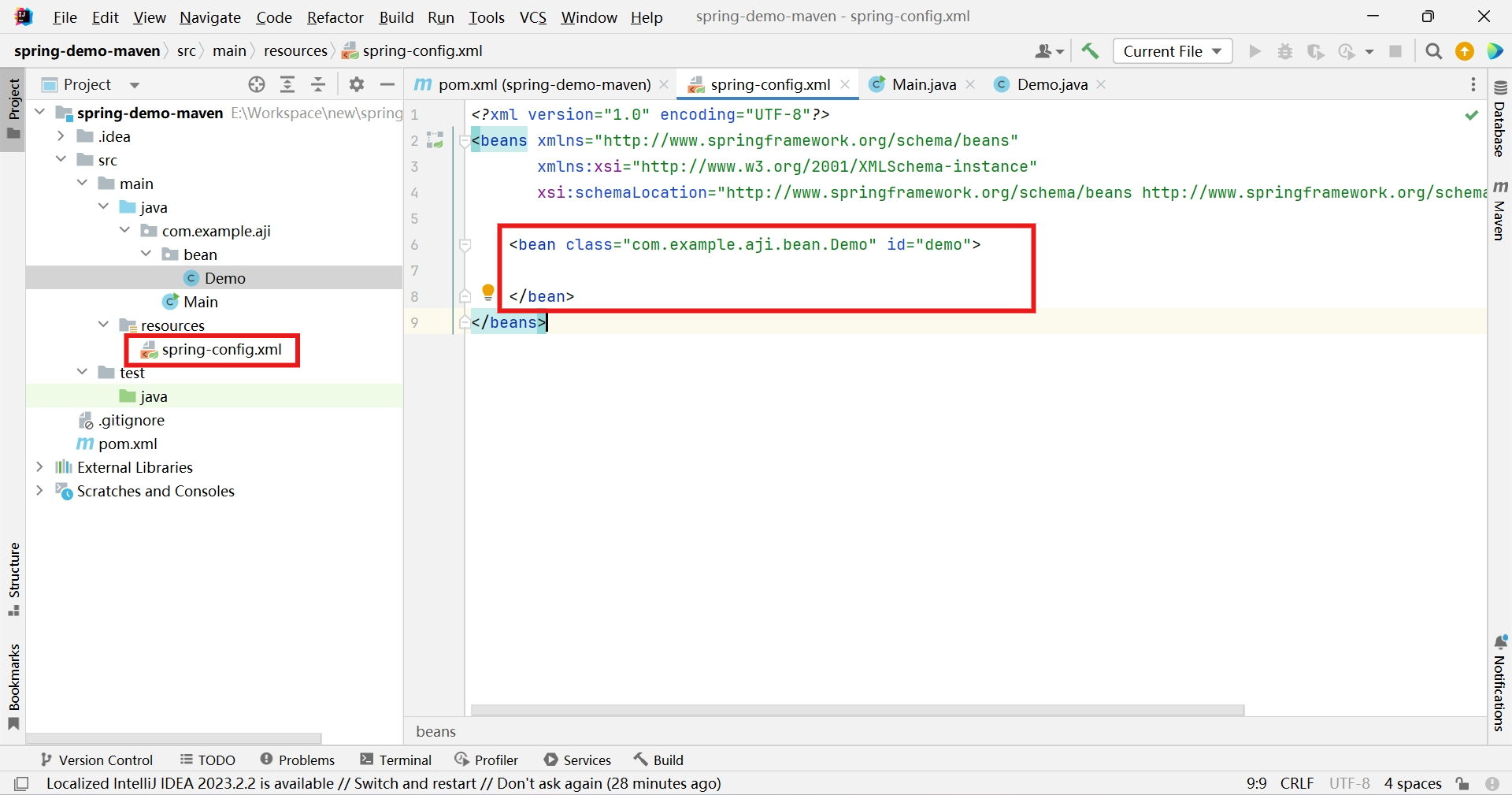Open the VCS menu

click(x=533, y=17)
